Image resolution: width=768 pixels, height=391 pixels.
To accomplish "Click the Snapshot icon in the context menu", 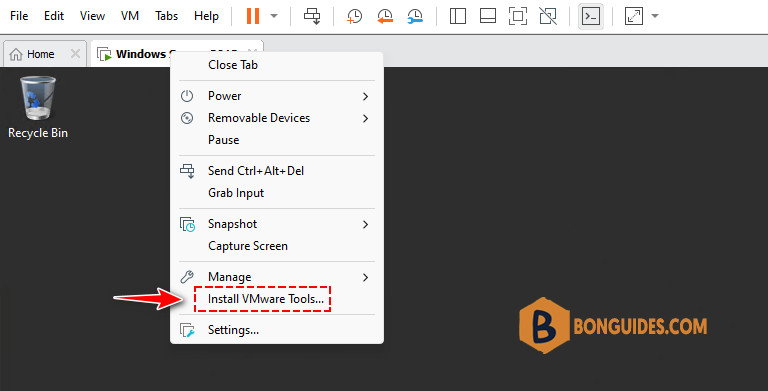I will point(187,224).
